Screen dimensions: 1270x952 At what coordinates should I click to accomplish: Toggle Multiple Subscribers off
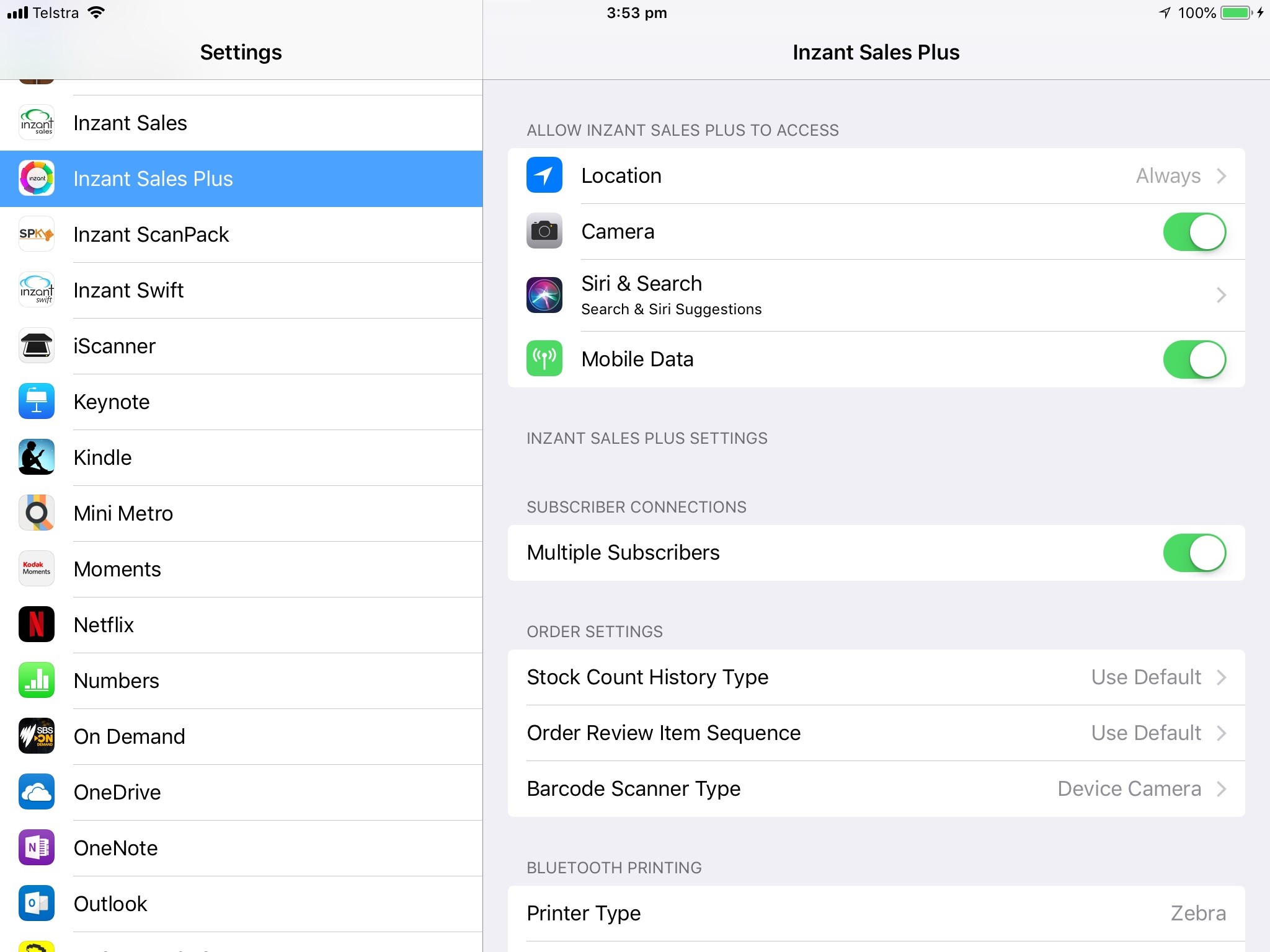[1194, 553]
